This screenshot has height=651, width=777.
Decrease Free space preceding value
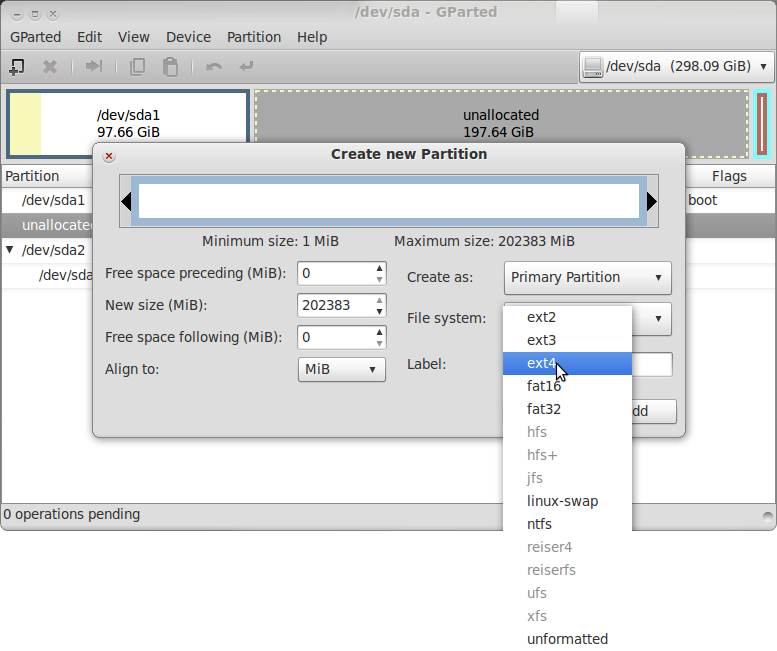(380, 279)
